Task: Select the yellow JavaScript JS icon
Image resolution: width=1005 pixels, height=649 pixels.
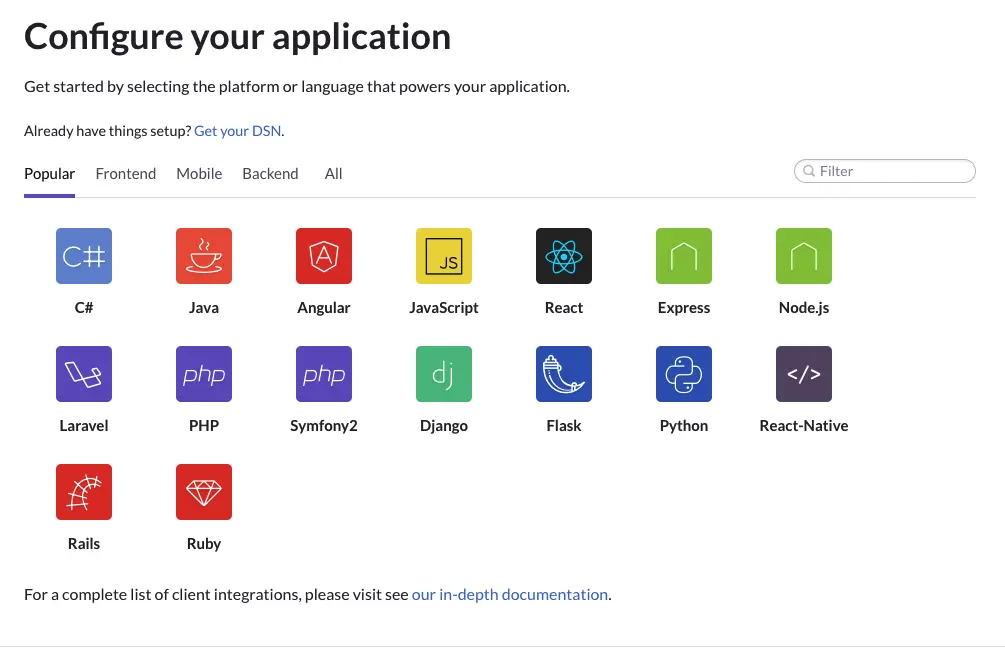Action: click(x=444, y=256)
